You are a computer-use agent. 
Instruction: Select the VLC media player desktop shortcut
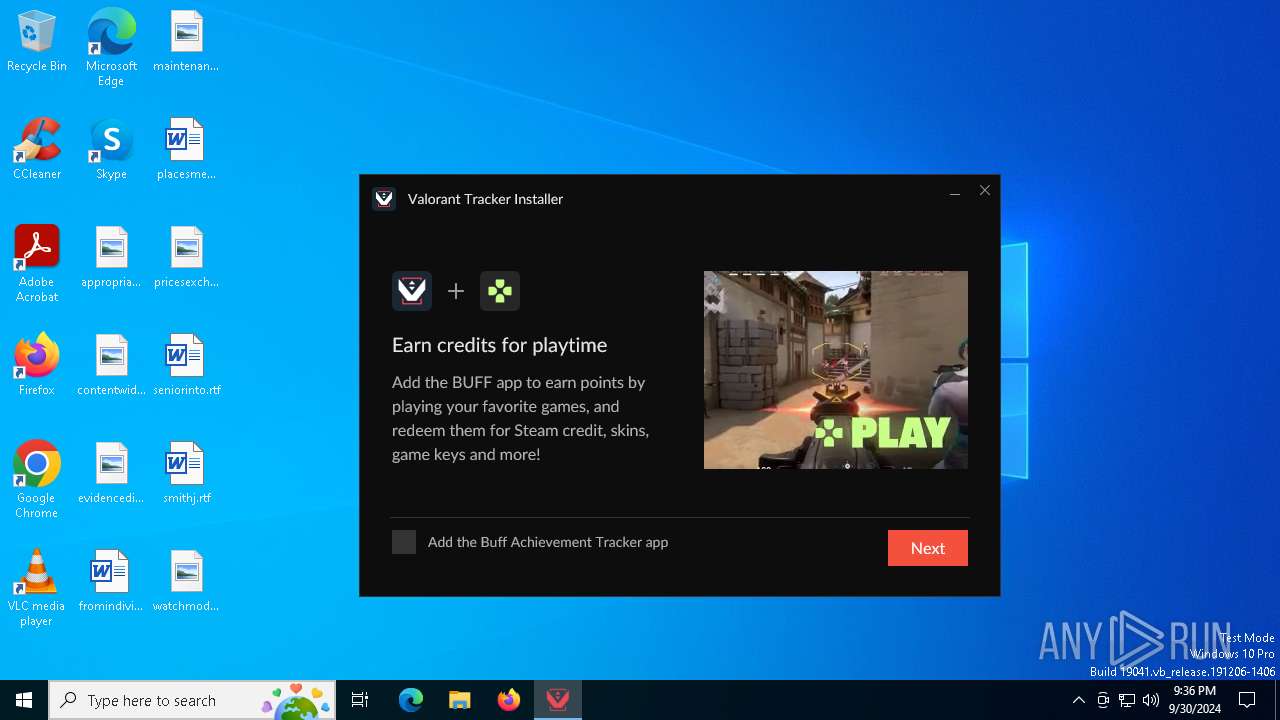click(x=37, y=588)
